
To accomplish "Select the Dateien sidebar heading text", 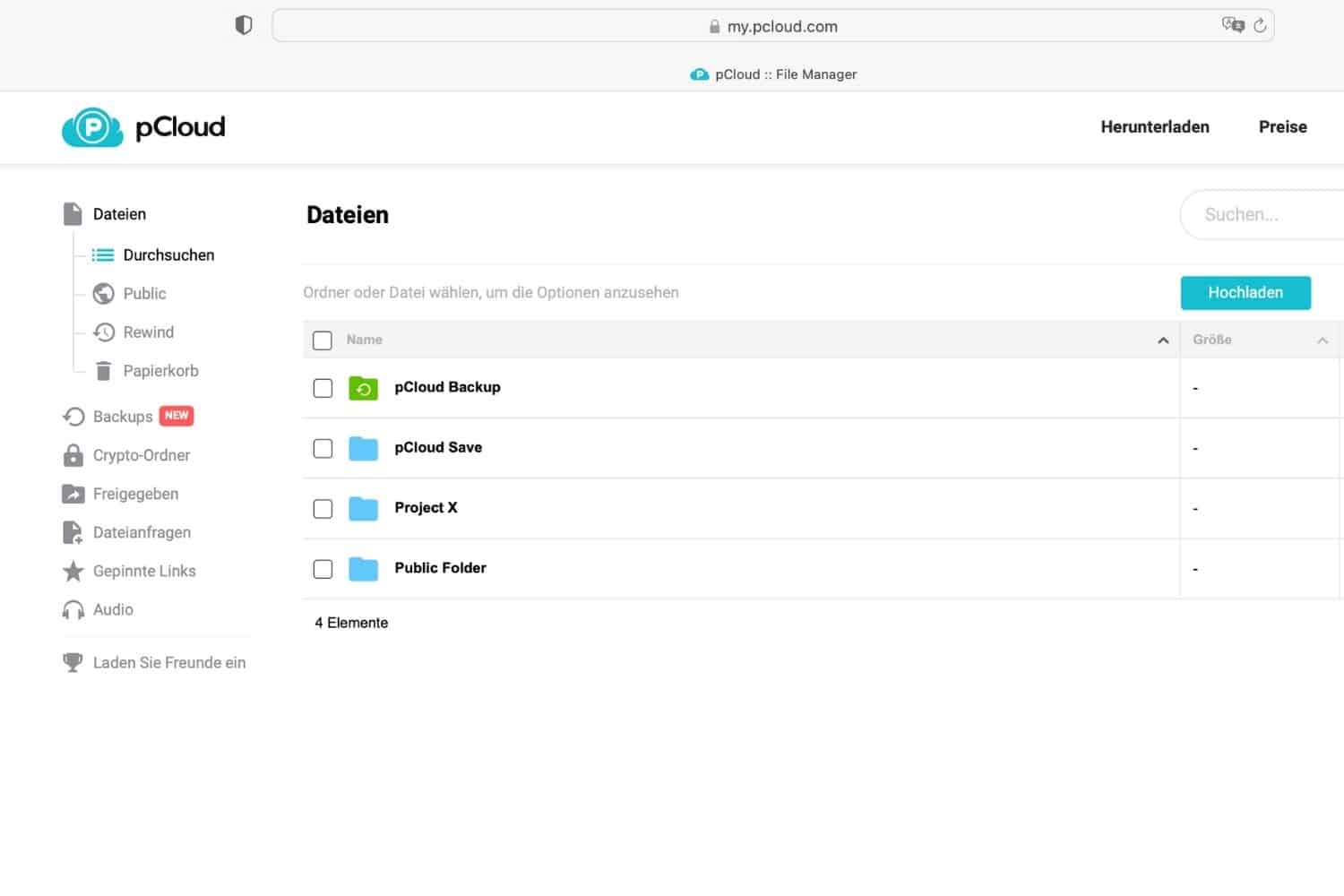I will tap(119, 214).
